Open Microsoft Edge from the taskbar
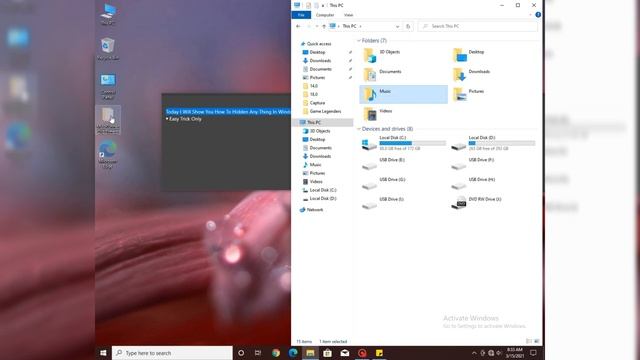Viewport: 640px width, 360px height. coord(293,353)
